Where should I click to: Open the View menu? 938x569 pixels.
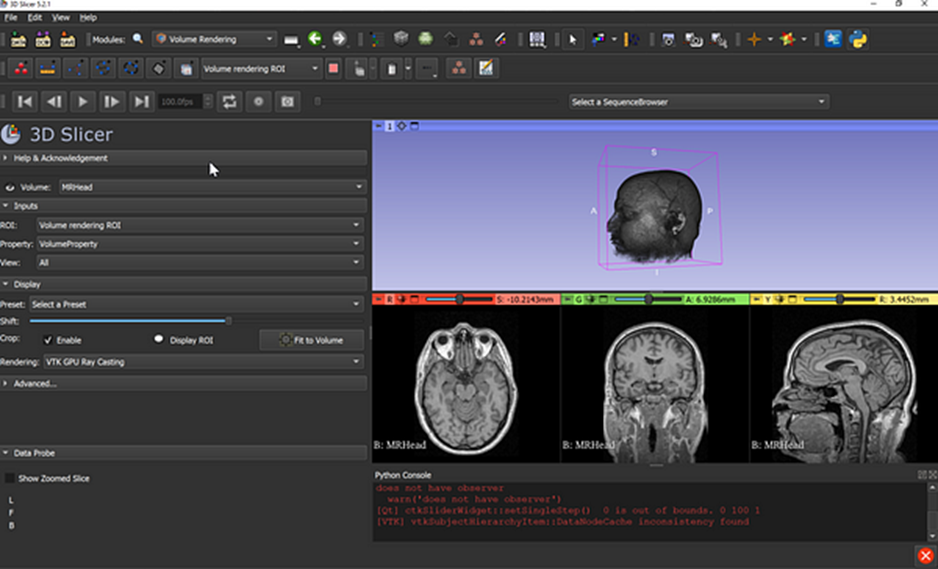(x=61, y=17)
